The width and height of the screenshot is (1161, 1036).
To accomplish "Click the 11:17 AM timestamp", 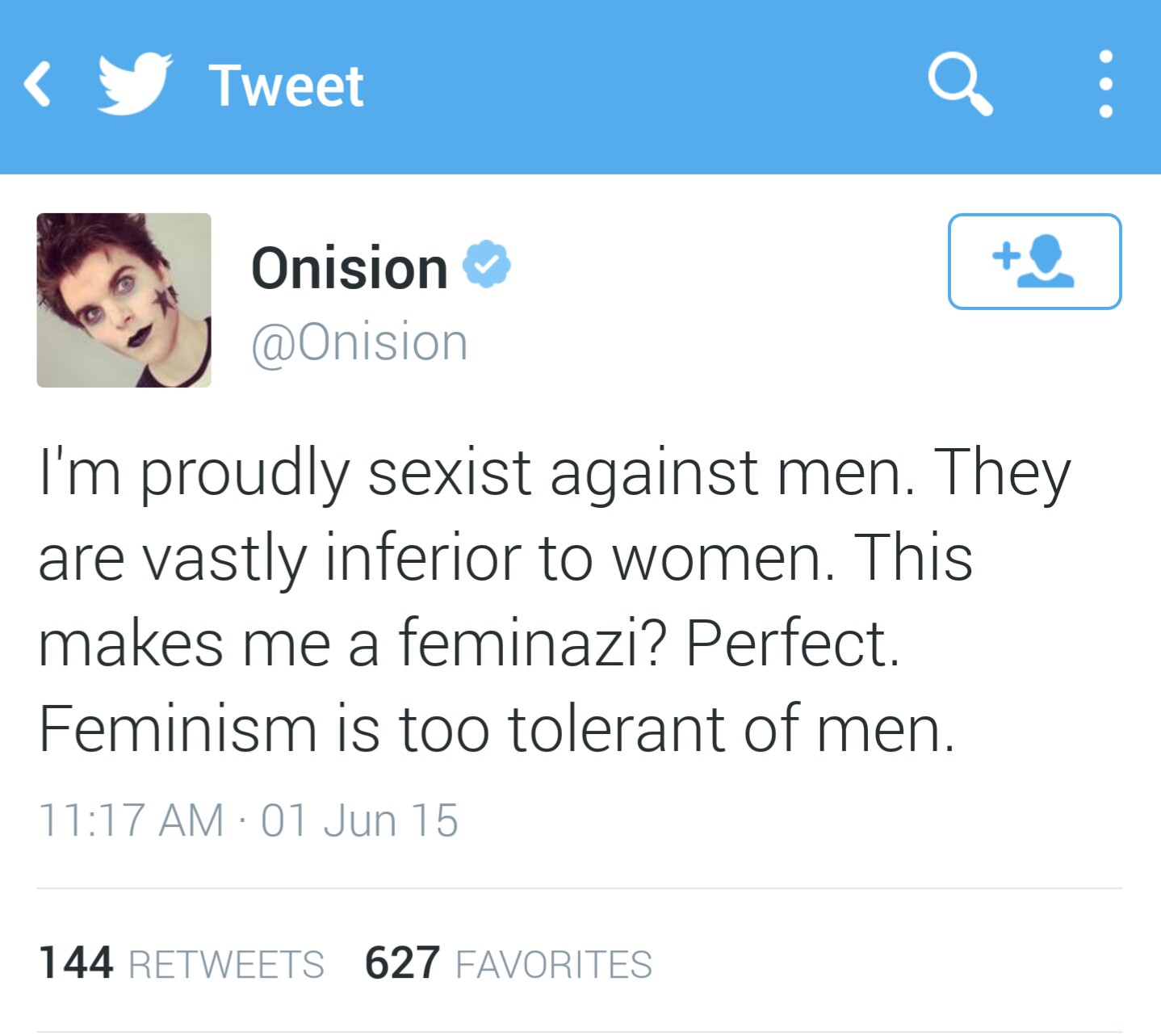I will [131, 820].
